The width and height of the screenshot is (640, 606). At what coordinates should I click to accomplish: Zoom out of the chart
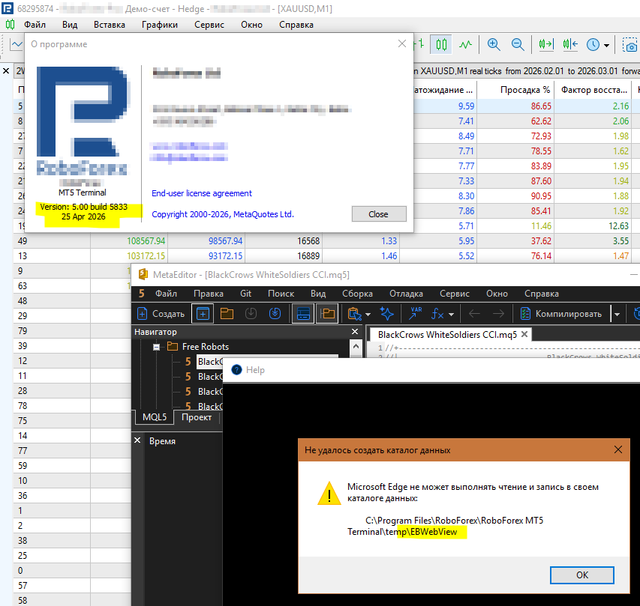(518, 45)
